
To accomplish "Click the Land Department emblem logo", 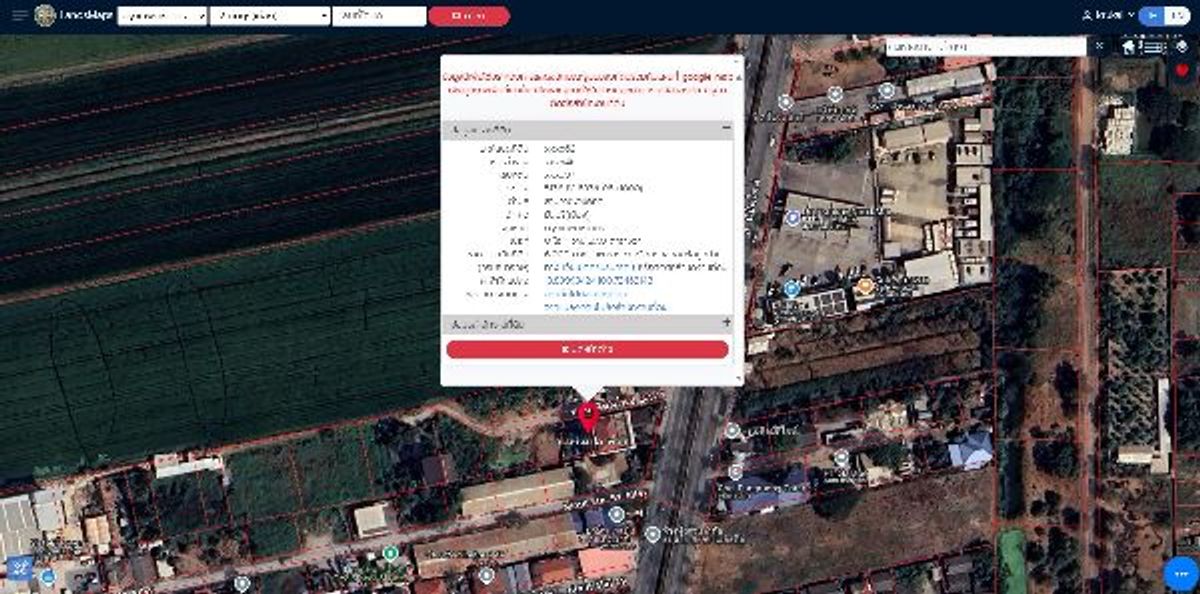I will click(x=45, y=15).
